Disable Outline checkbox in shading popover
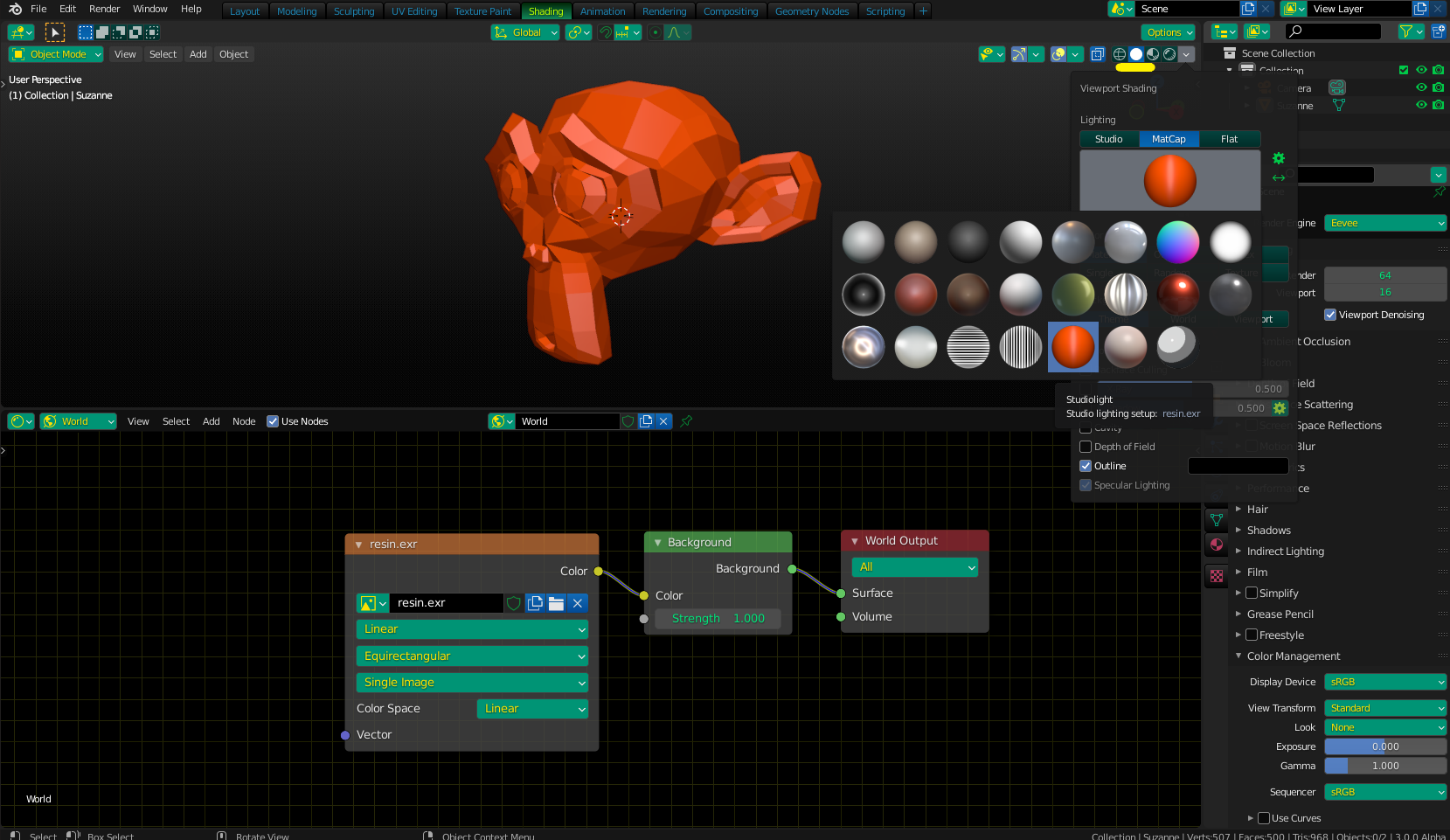1450x840 pixels. (1086, 466)
